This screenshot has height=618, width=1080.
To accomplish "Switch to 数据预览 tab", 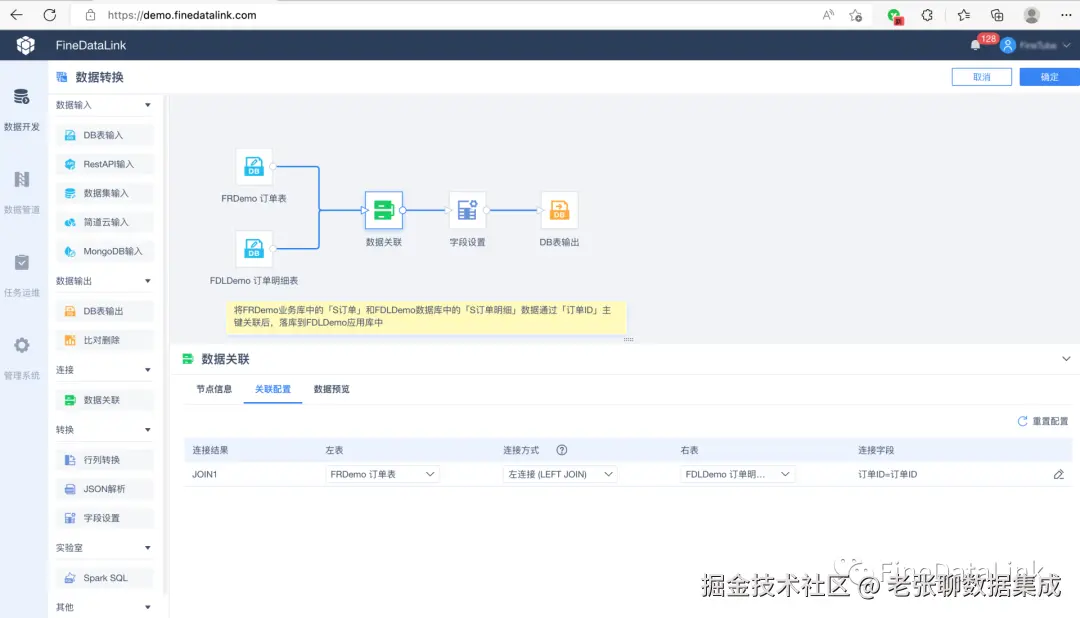I will pos(331,389).
